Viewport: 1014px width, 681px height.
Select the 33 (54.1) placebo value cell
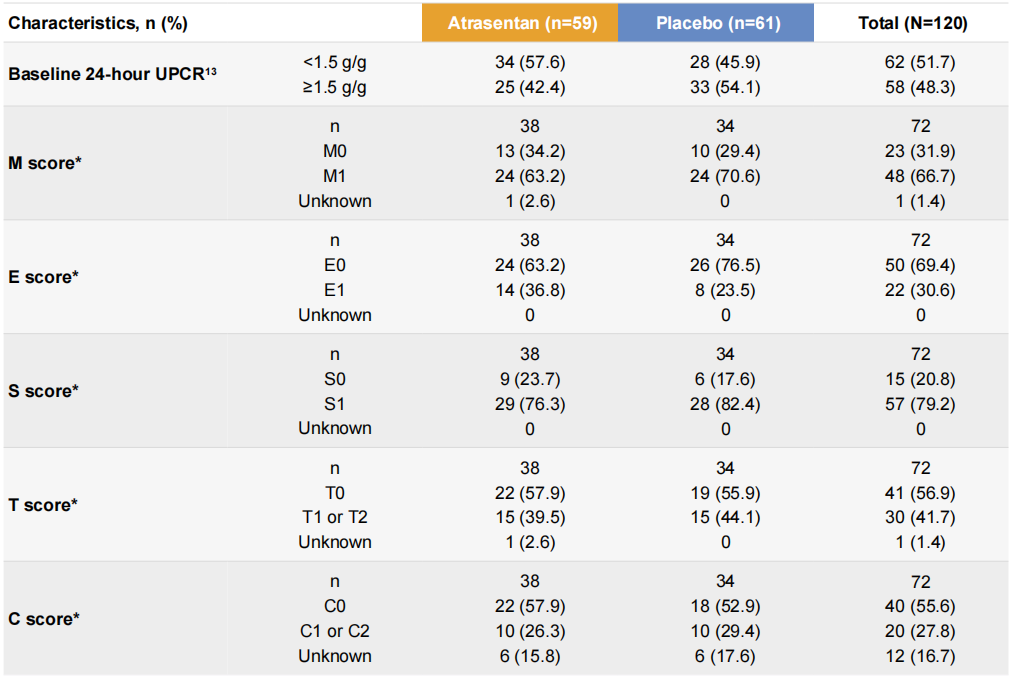click(x=725, y=87)
